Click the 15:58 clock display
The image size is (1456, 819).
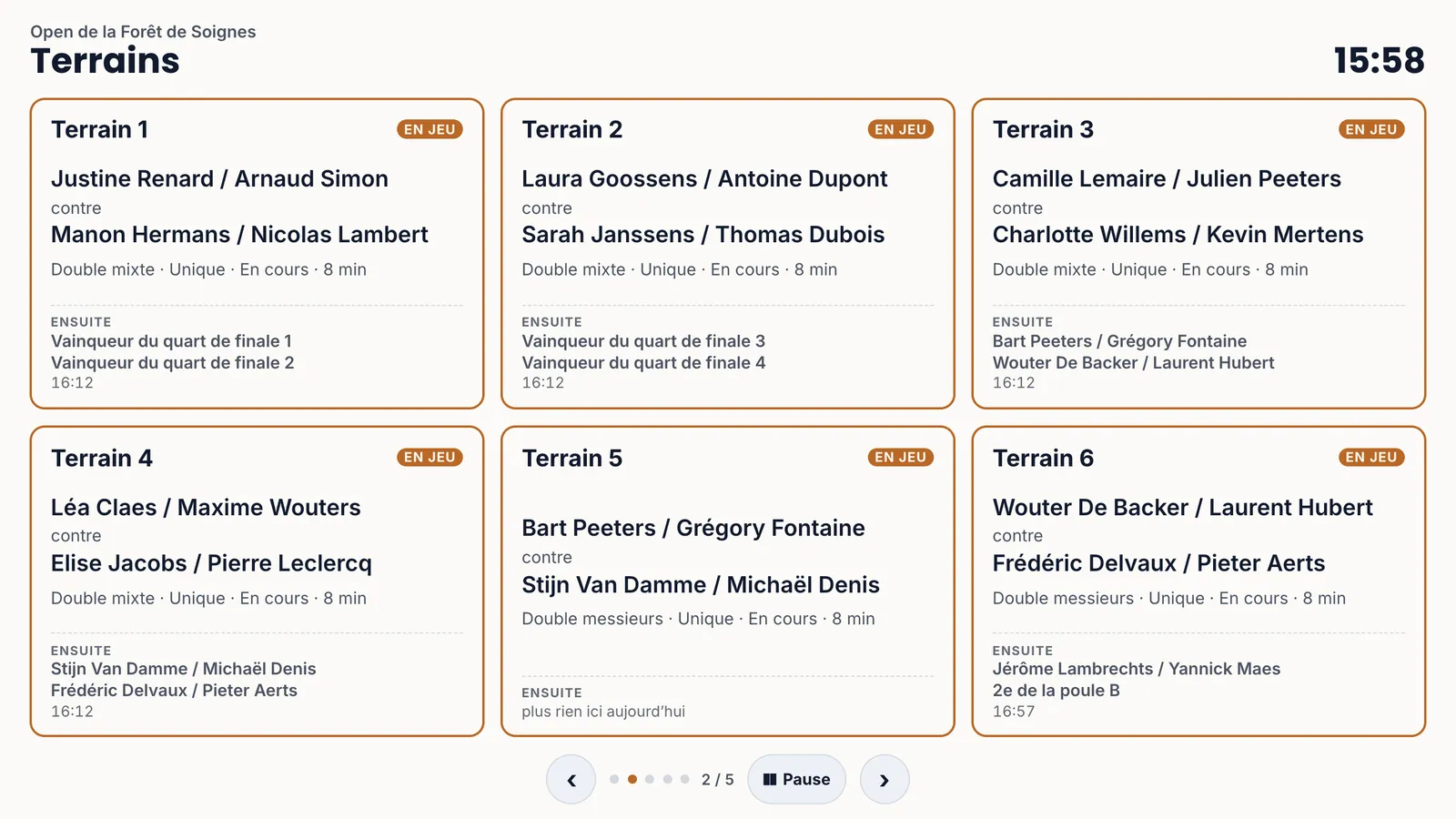pos(1379,60)
